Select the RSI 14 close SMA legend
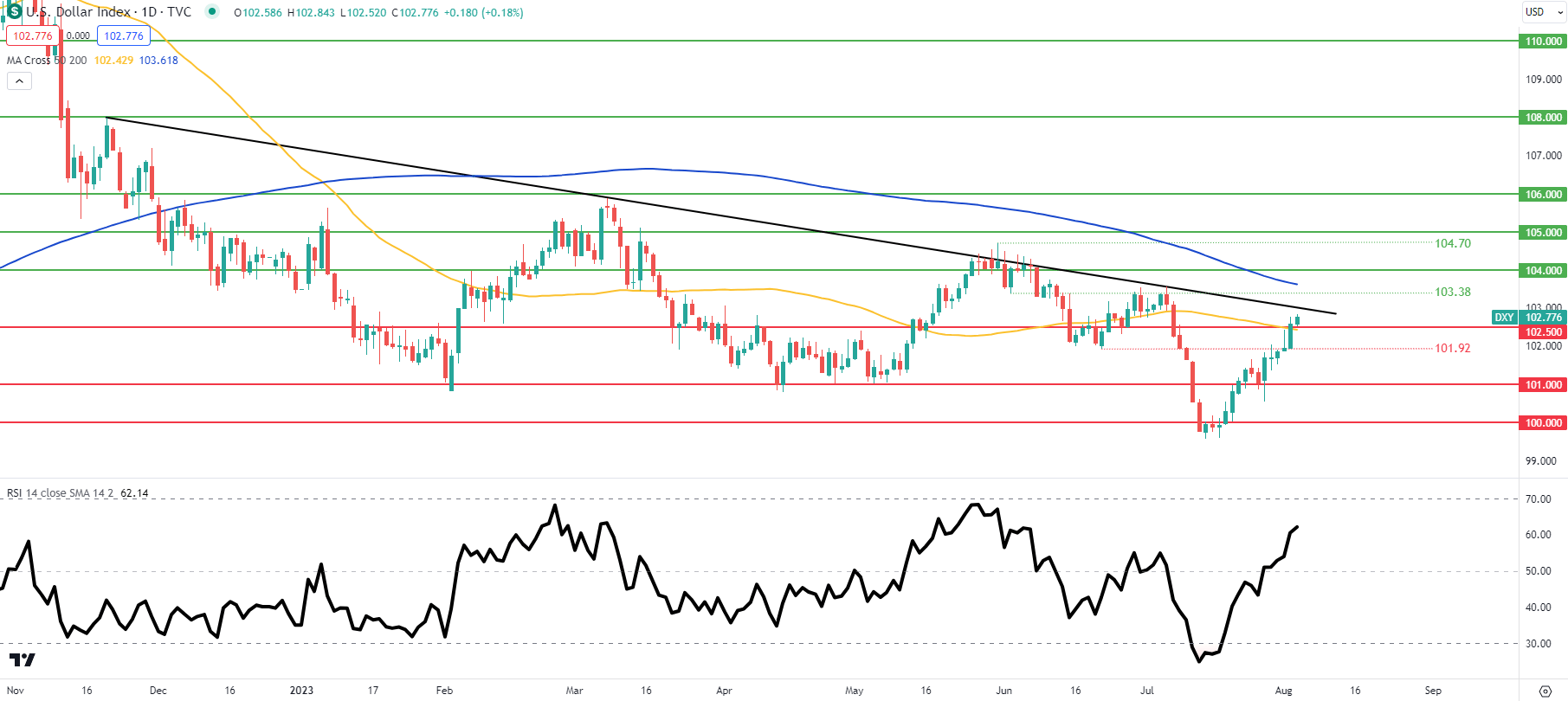Viewport: 1568px width, 701px height. pos(61,493)
